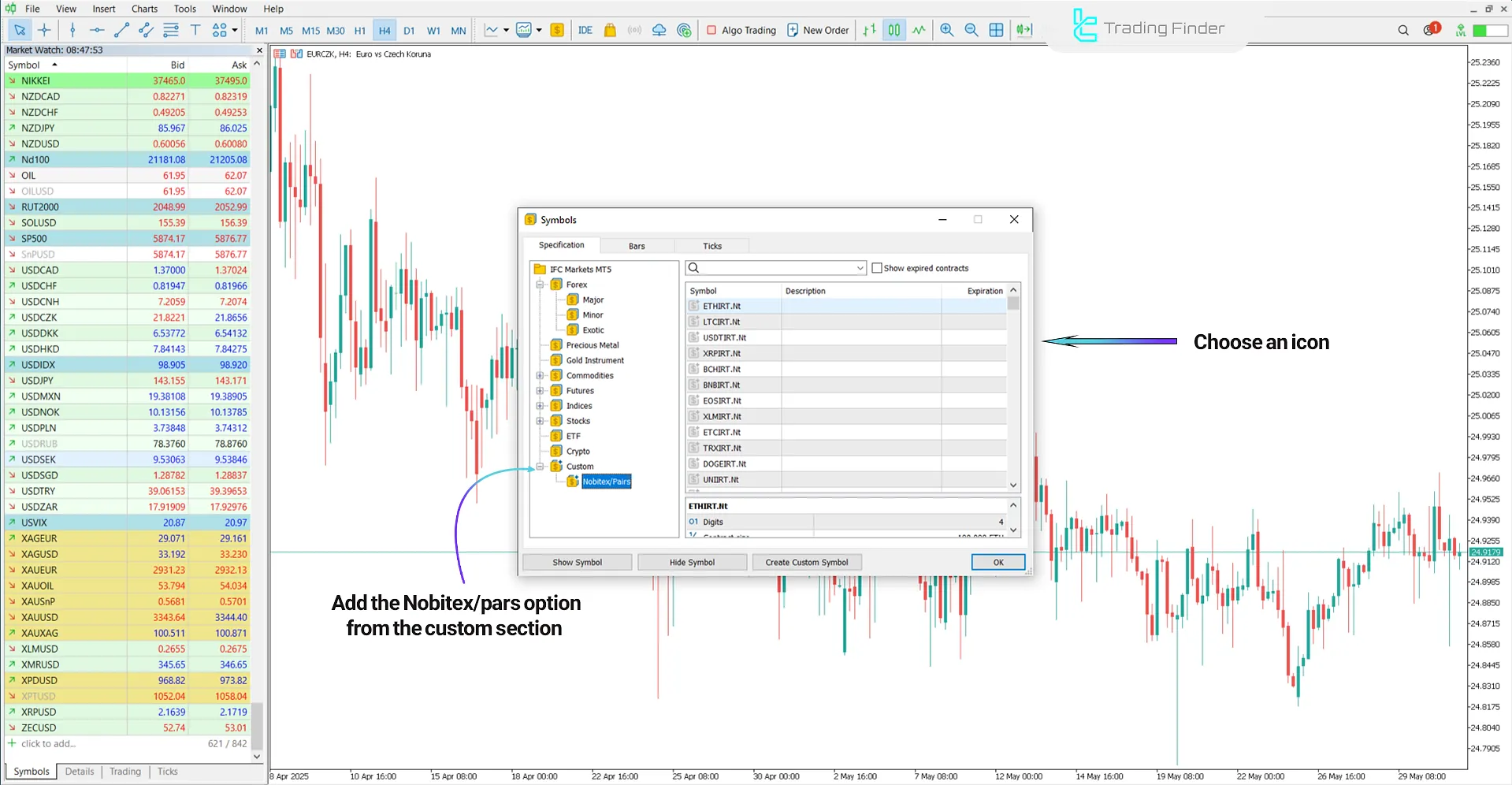
Task: Switch to the Bars tab
Action: [x=637, y=245]
